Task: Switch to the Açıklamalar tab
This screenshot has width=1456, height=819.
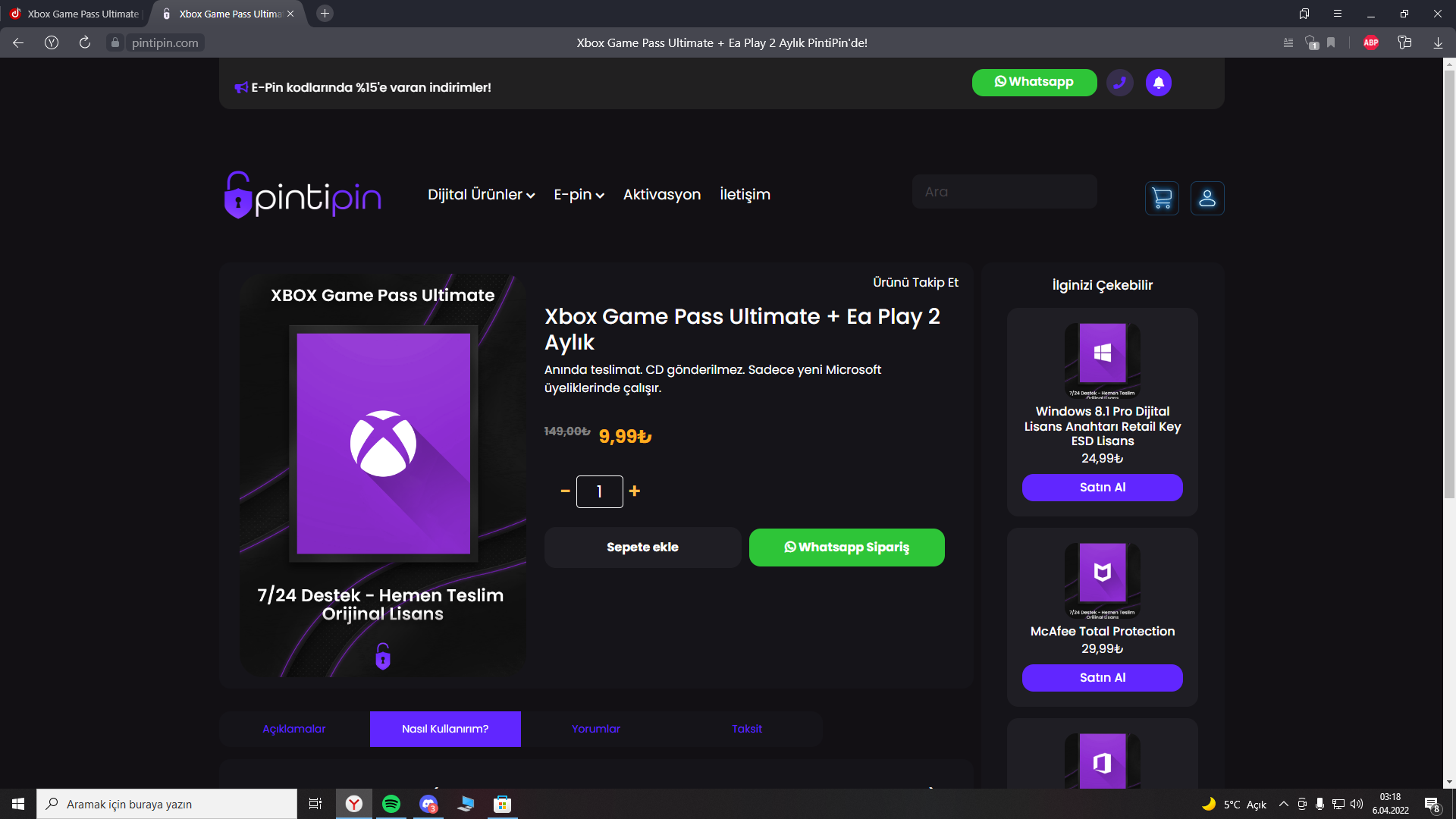Action: (x=293, y=729)
